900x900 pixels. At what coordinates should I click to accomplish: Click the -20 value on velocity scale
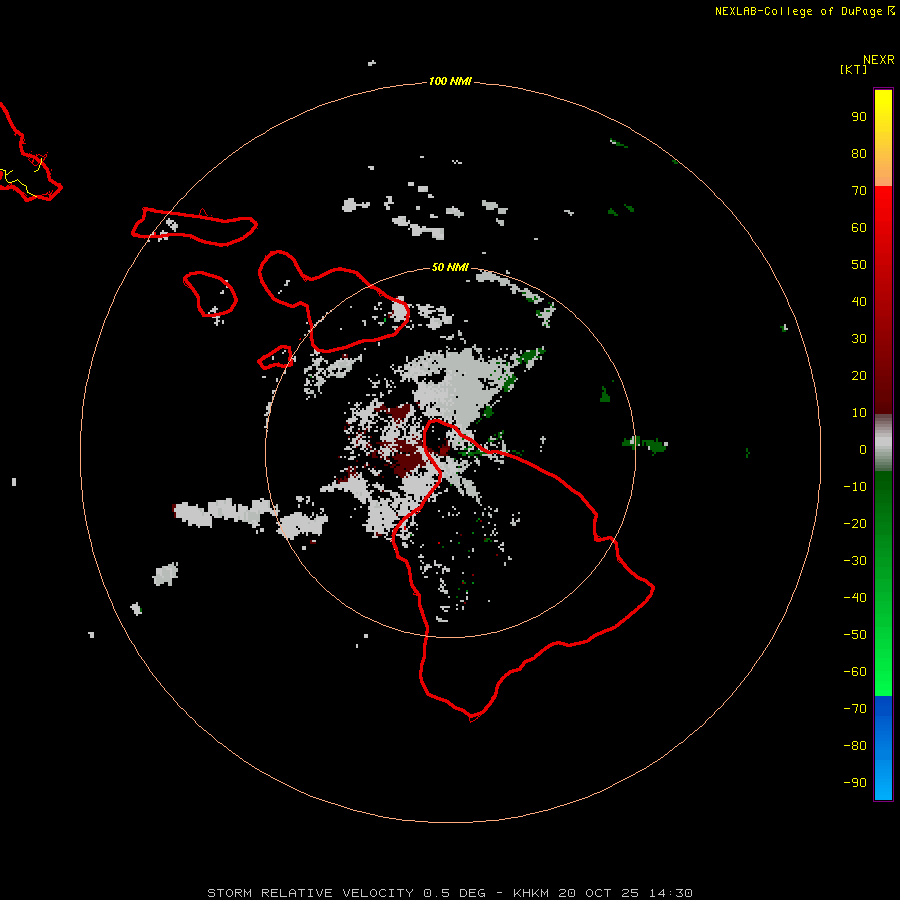(855, 524)
